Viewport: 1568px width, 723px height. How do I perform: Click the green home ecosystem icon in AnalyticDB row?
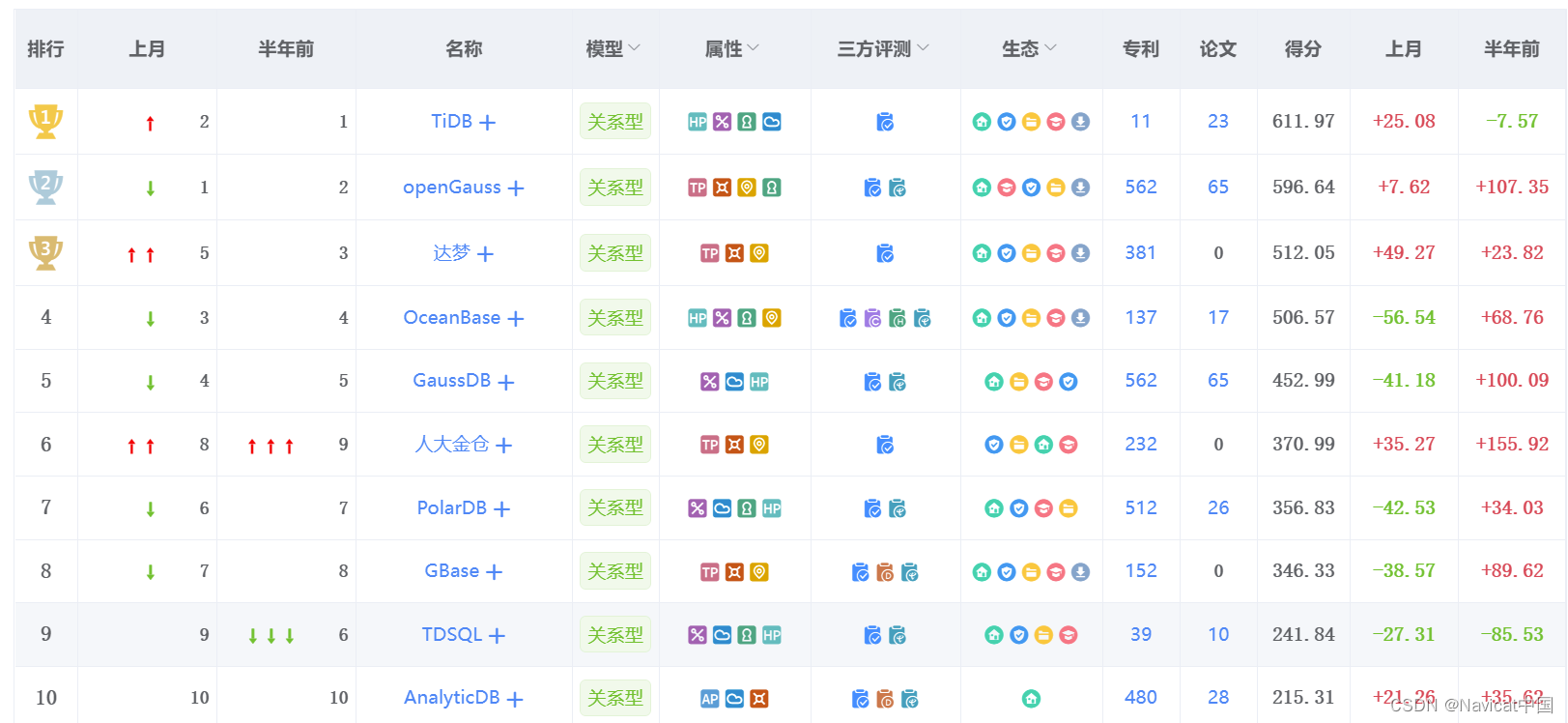pos(1032,699)
